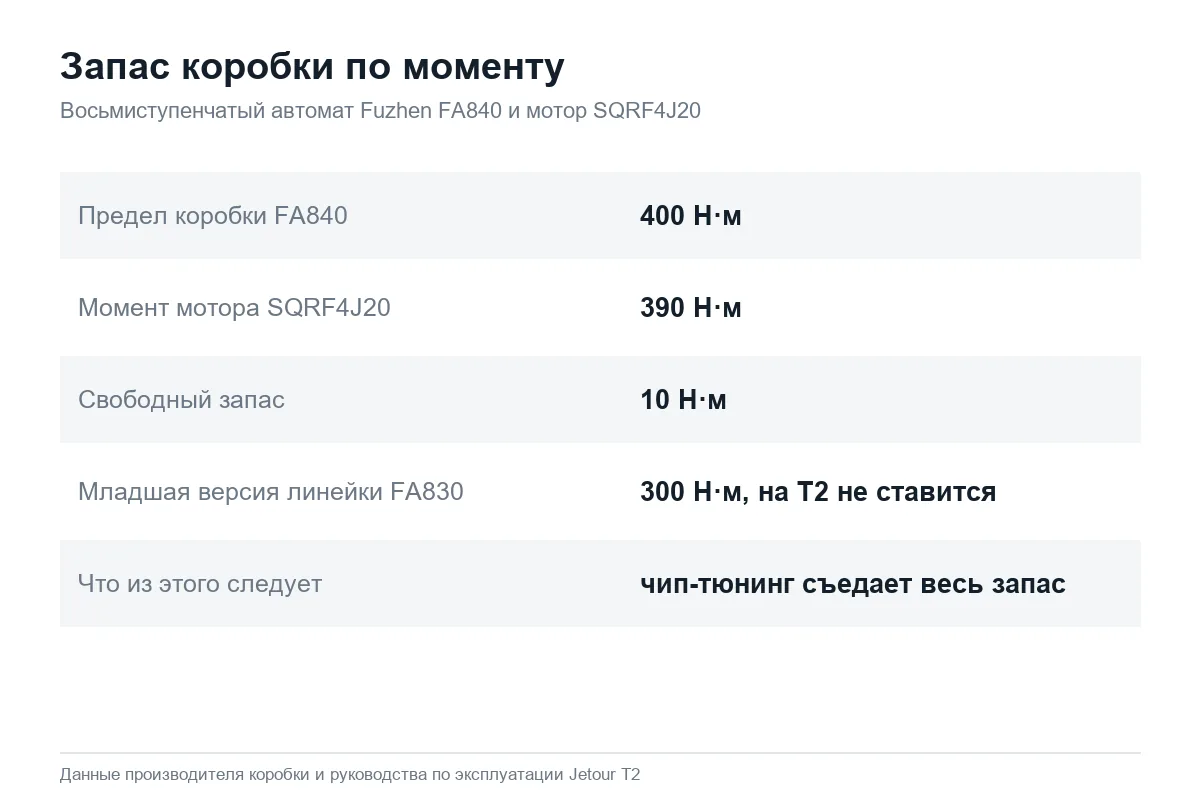The width and height of the screenshot is (1200, 800).
Task: Click the word Данные in the footer
Action: [87, 775]
